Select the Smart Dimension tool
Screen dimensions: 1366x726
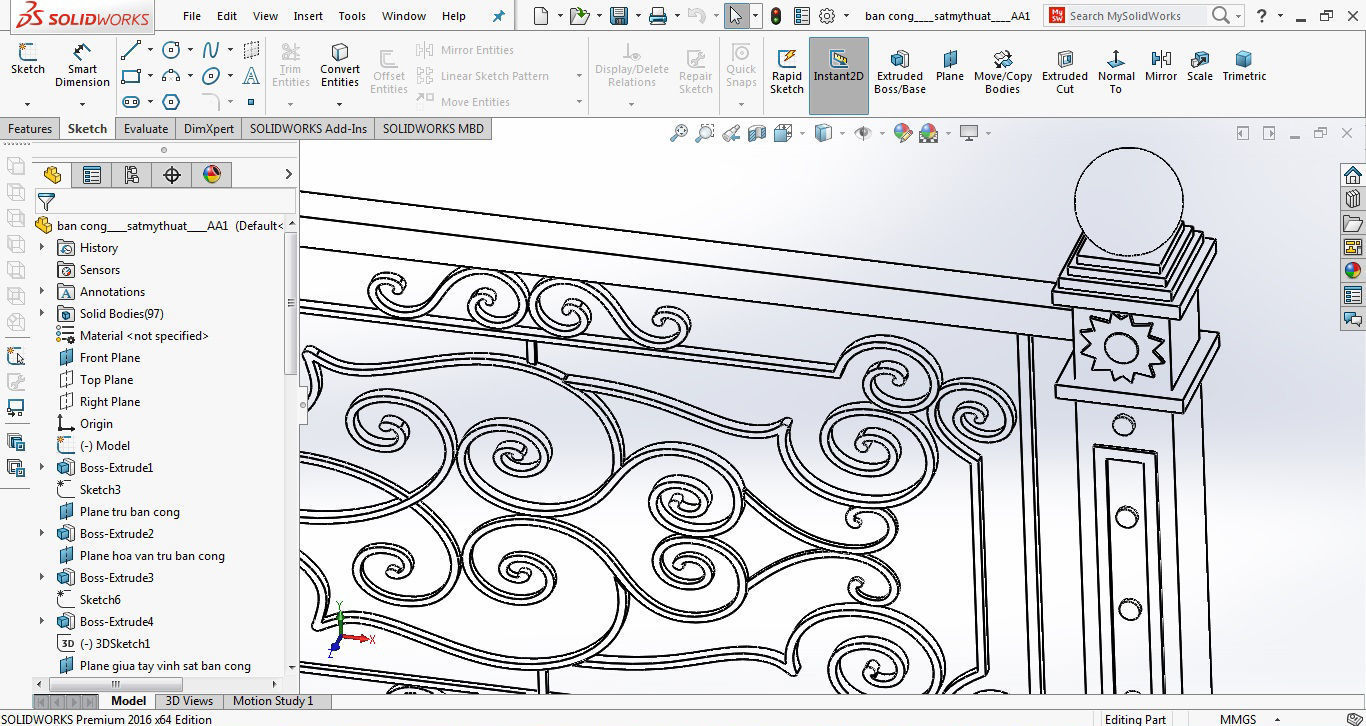pyautogui.click(x=82, y=65)
